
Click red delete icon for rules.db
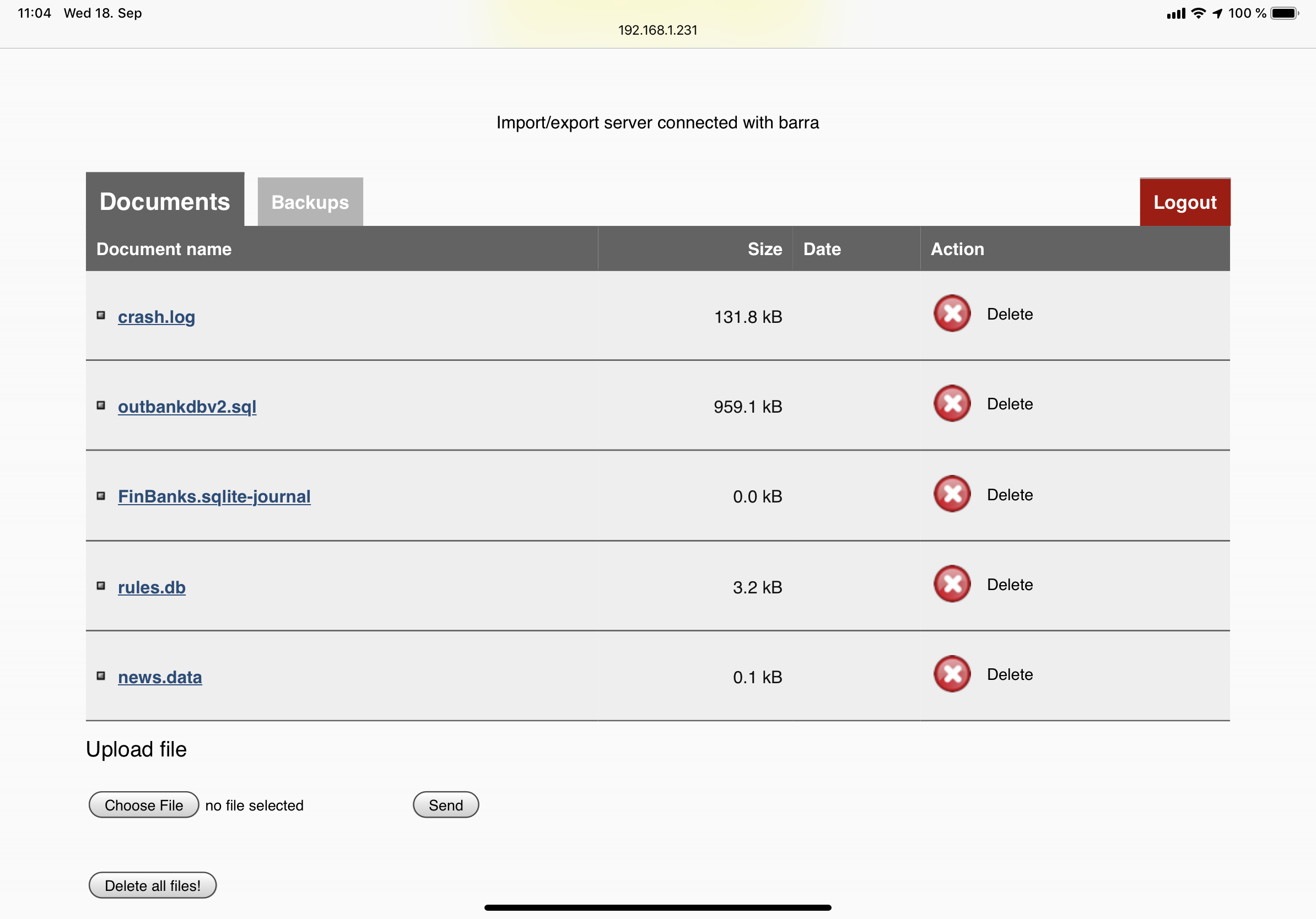[952, 584]
